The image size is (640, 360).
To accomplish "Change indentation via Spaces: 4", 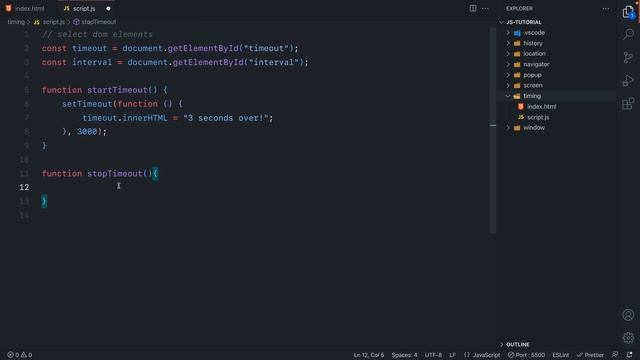I will click(404, 355).
